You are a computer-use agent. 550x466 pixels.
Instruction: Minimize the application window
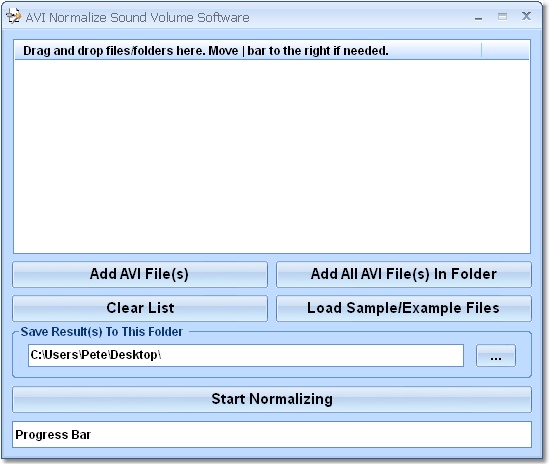pyautogui.click(x=478, y=18)
